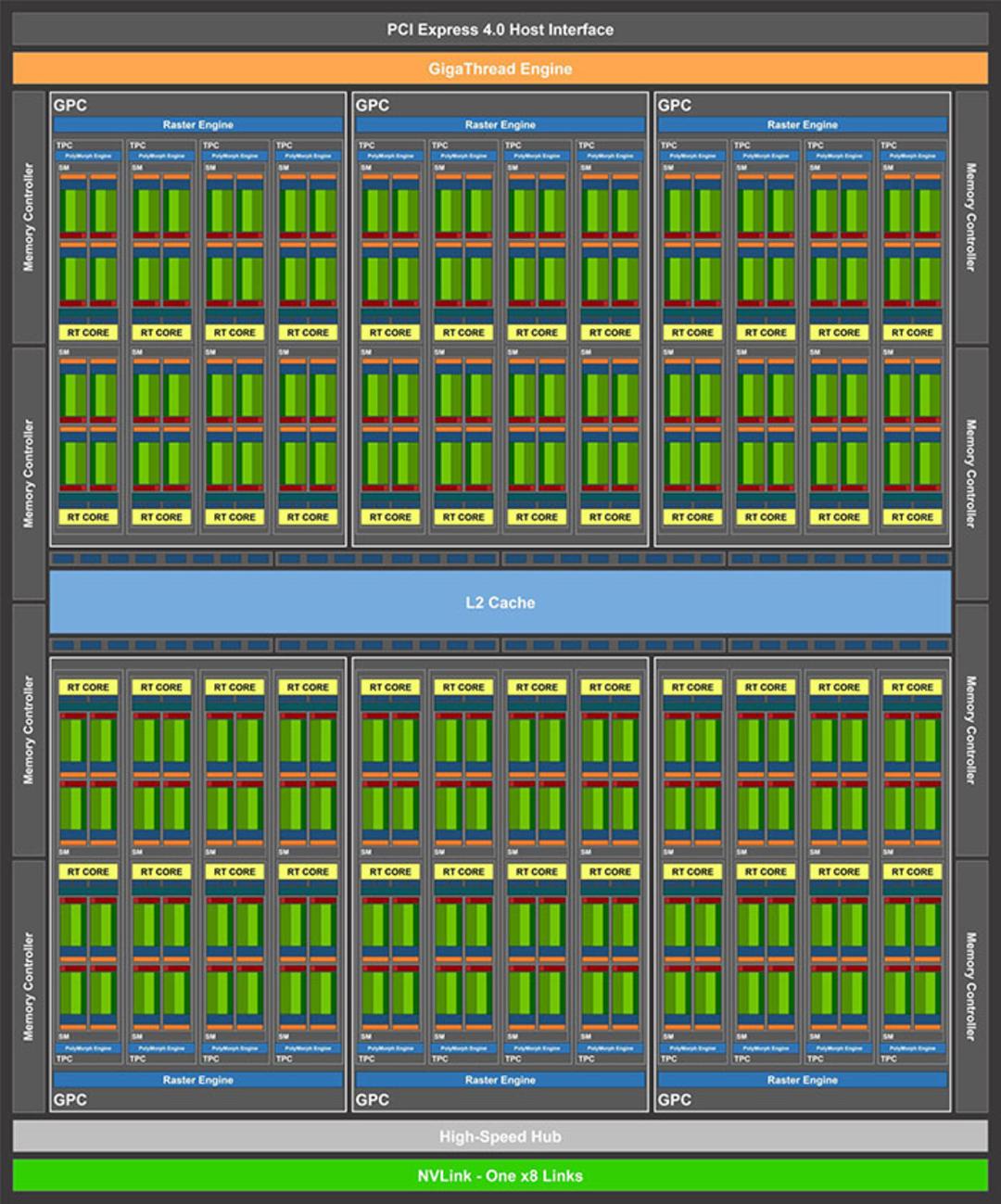Select the Raster Engine bar in upper-right GPC
This screenshot has height=1204, width=1001.
click(x=803, y=124)
